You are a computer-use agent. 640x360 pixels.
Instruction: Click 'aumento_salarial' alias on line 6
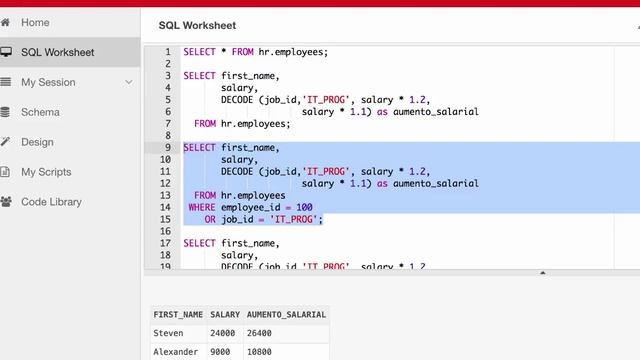436,111
